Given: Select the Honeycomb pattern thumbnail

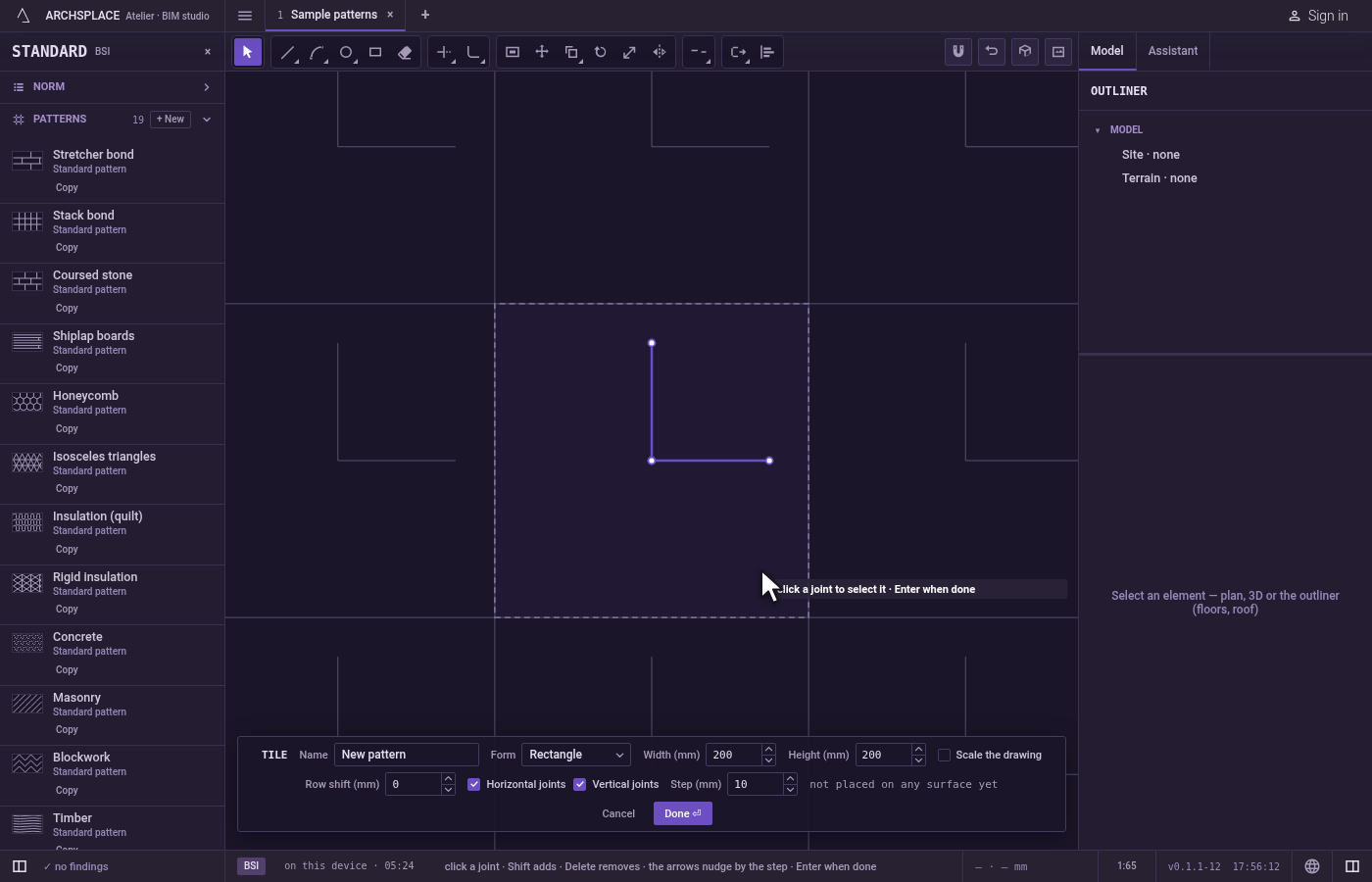Looking at the screenshot, I should [27, 402].
